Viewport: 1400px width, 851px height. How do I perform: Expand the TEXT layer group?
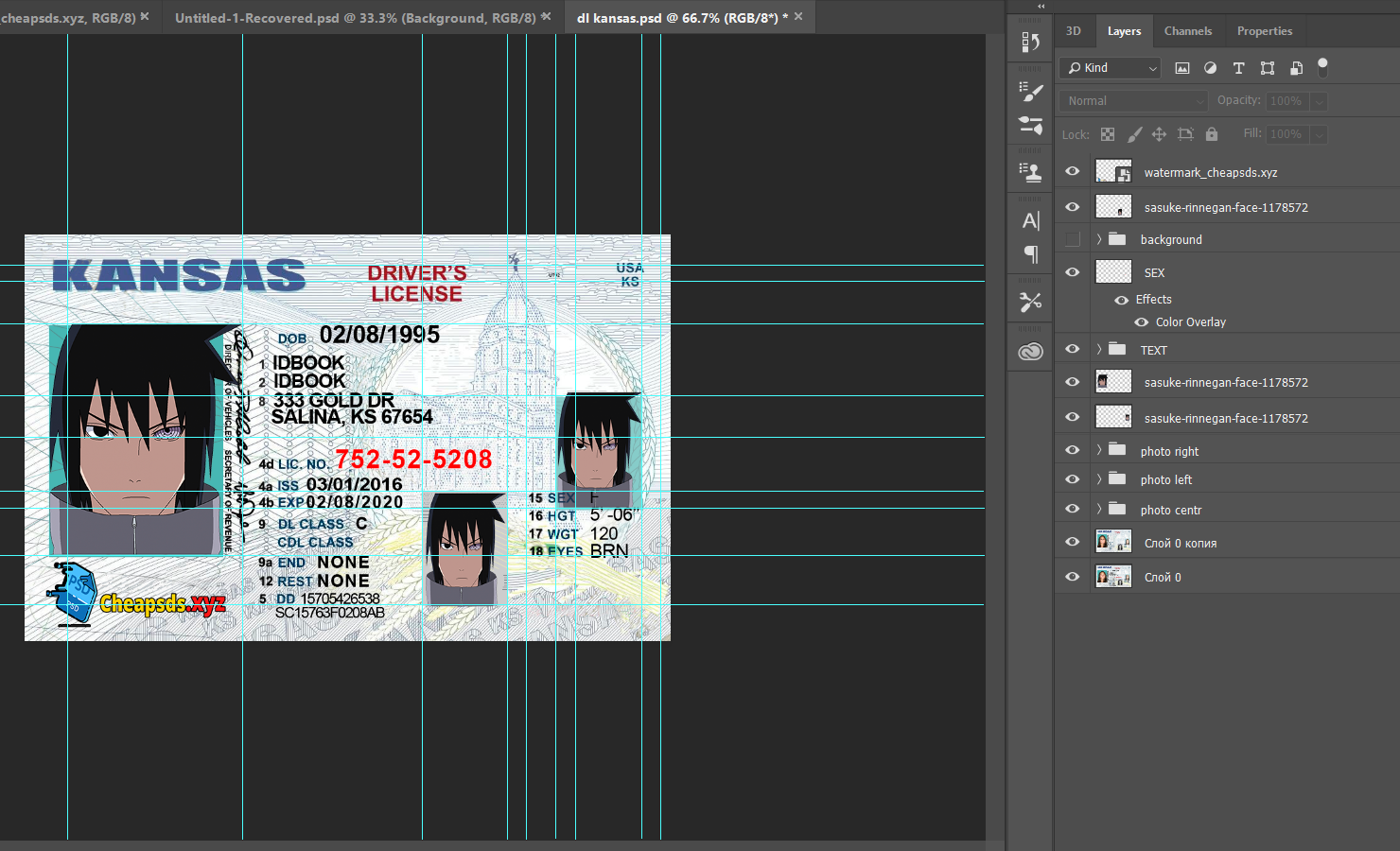[x=1099, y=349]
